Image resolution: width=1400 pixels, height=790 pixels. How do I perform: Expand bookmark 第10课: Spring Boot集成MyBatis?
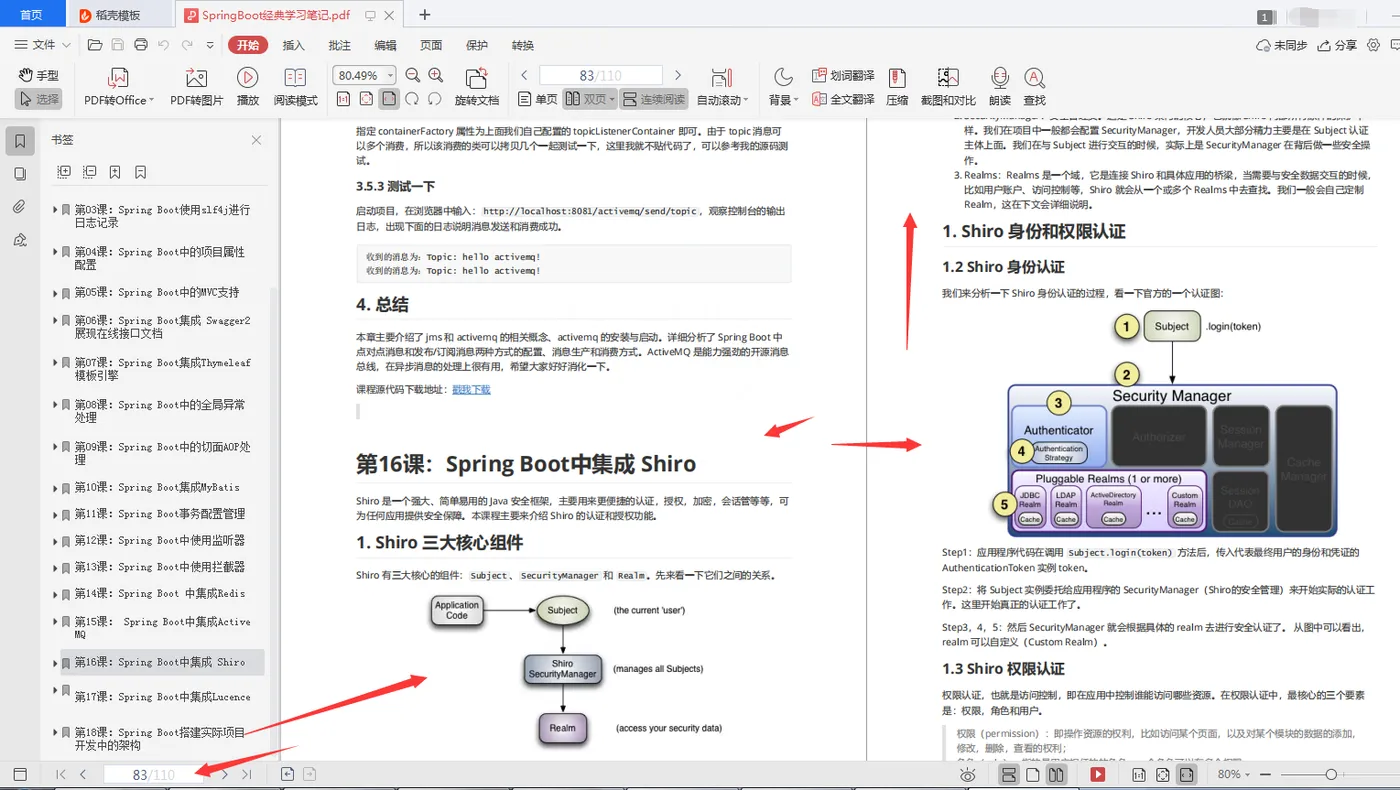point(56,488)
